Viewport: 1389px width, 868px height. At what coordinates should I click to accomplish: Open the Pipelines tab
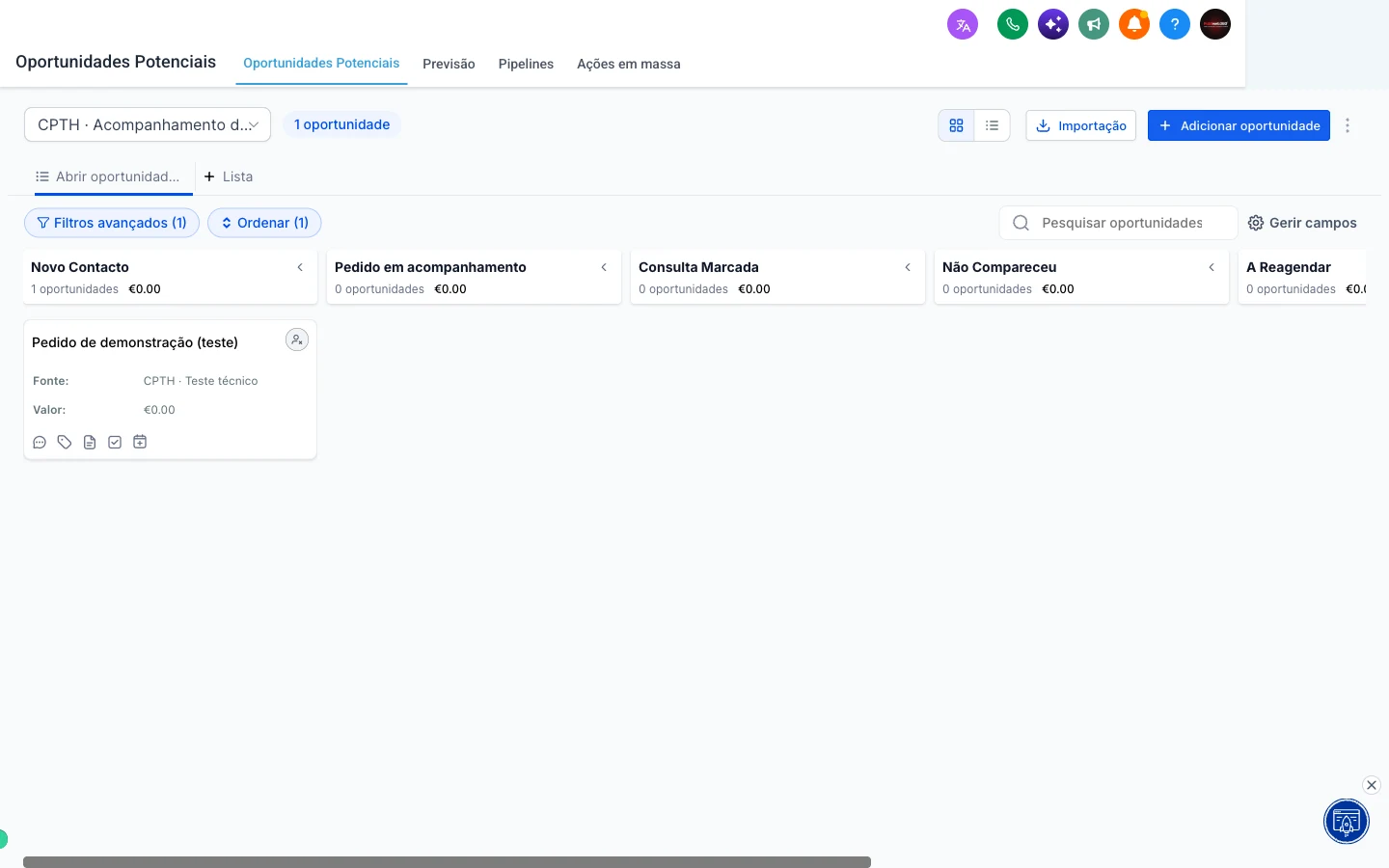[x=526, y=64]
